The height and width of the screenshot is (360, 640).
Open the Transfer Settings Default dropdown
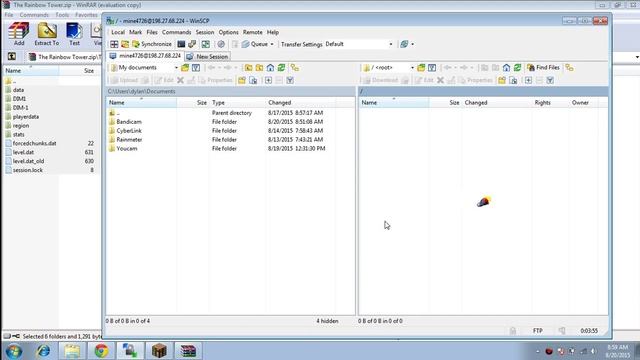pyautogui.click(x=359, y=44)
